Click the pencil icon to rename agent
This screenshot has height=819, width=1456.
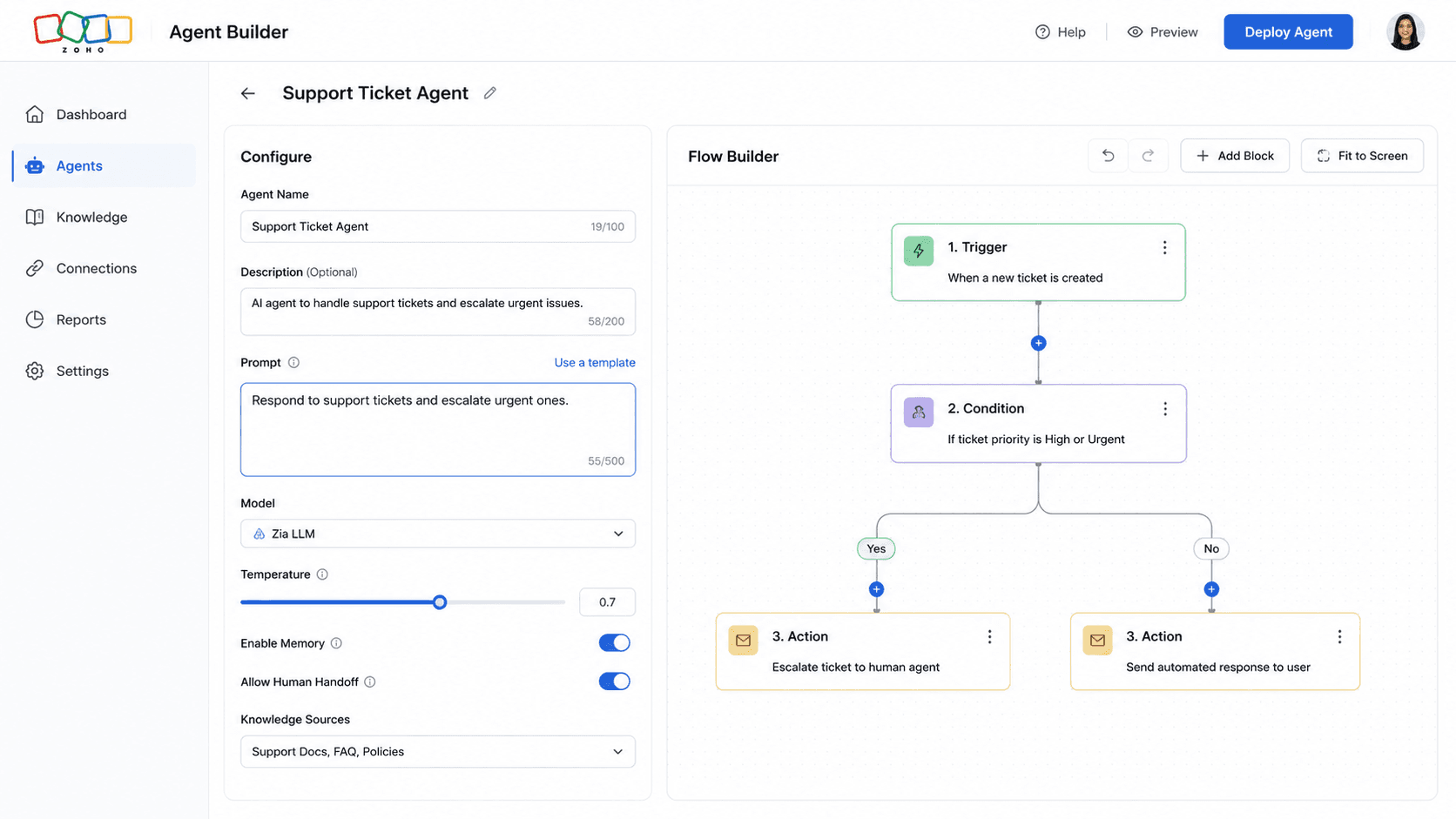pos(490,93)
